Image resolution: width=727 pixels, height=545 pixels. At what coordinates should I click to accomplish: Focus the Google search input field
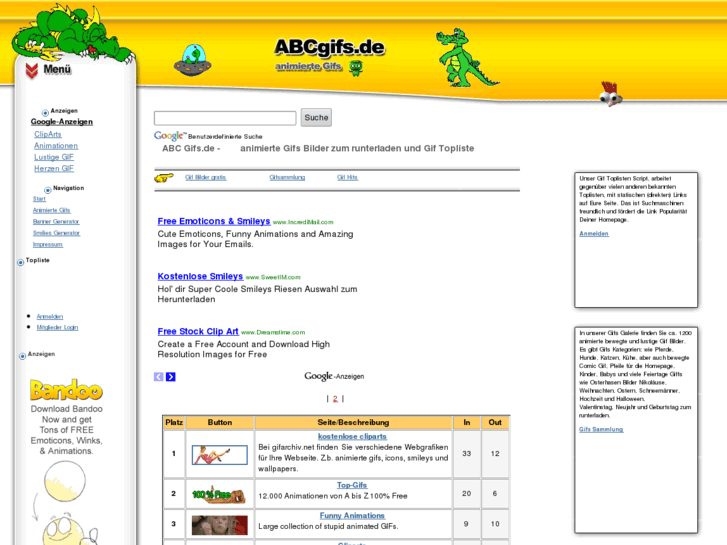click(x=225, y=118)
